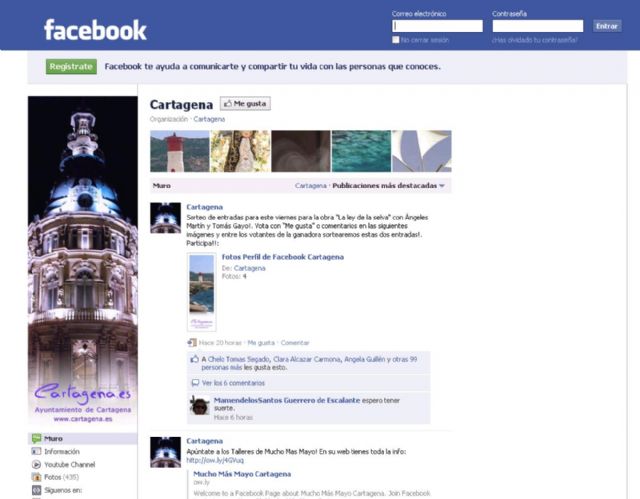Click the speech bubble icon beside comments
The image size is (640, 499).
pyautogui.click(x=194, y=382)
